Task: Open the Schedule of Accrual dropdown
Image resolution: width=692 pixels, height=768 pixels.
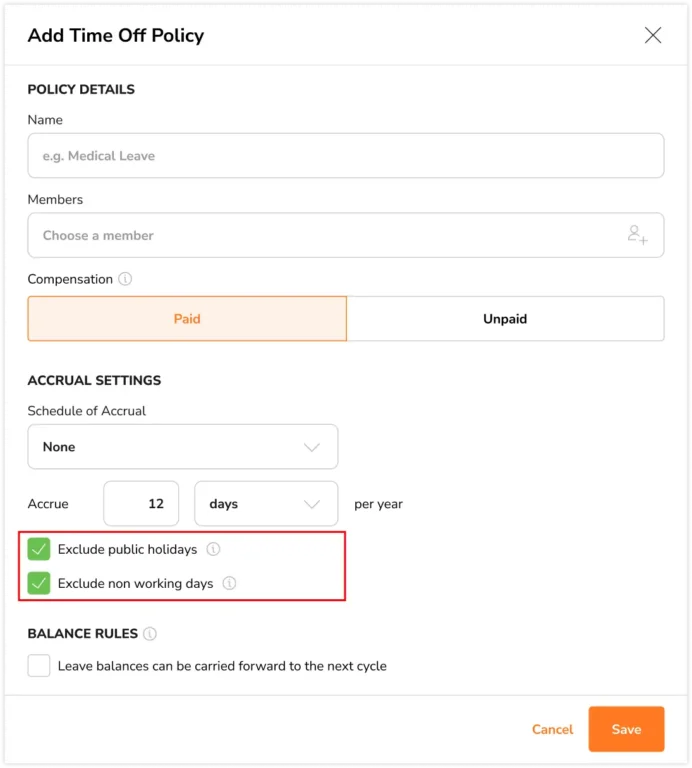Action: pyautogui.click(x=183, y=447)
